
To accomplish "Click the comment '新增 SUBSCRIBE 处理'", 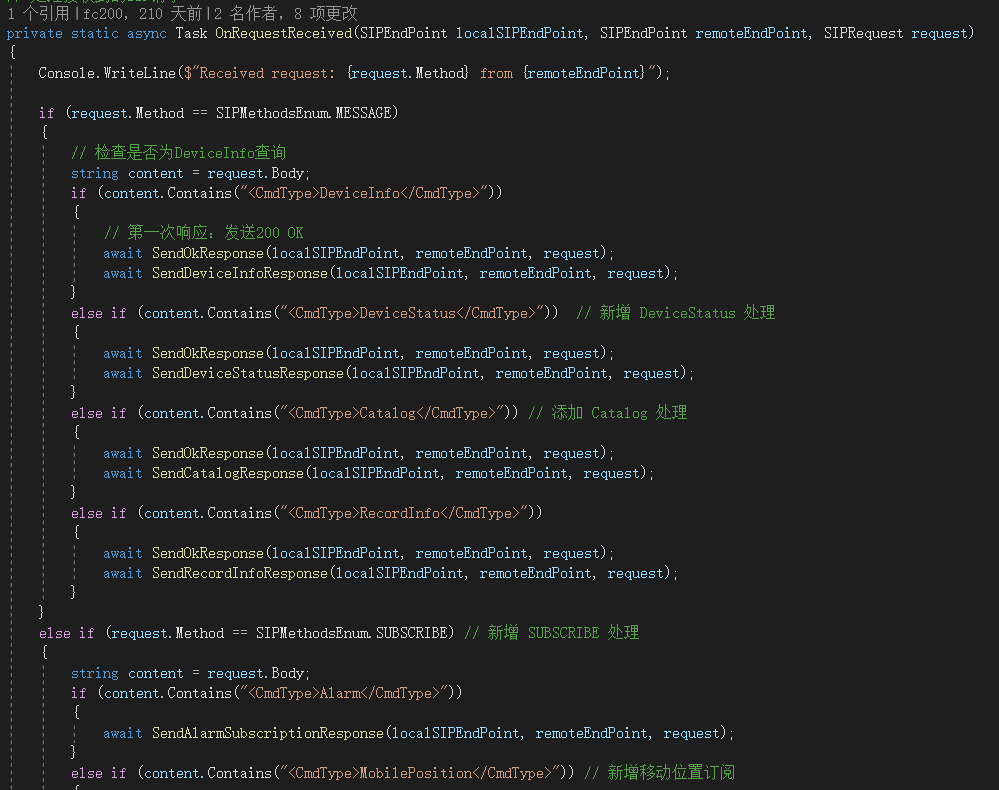I will (552, 633).
